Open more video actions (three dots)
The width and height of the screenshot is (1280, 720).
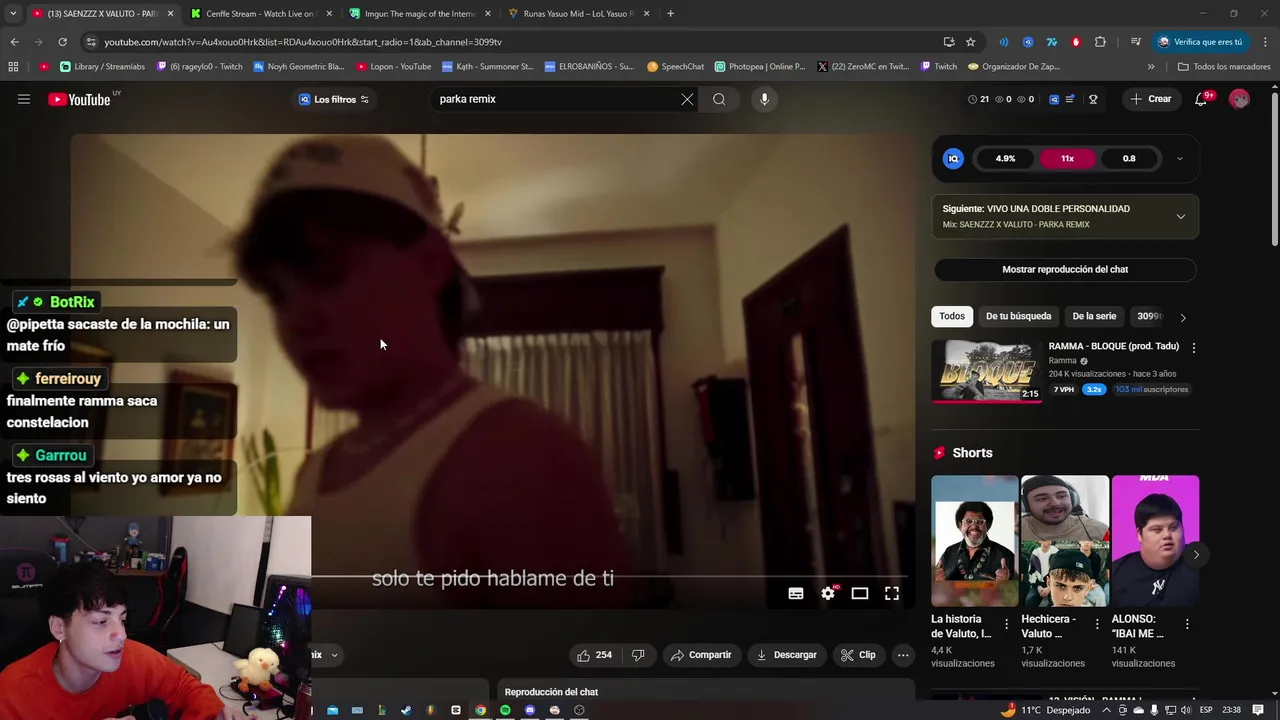point(903,655)
